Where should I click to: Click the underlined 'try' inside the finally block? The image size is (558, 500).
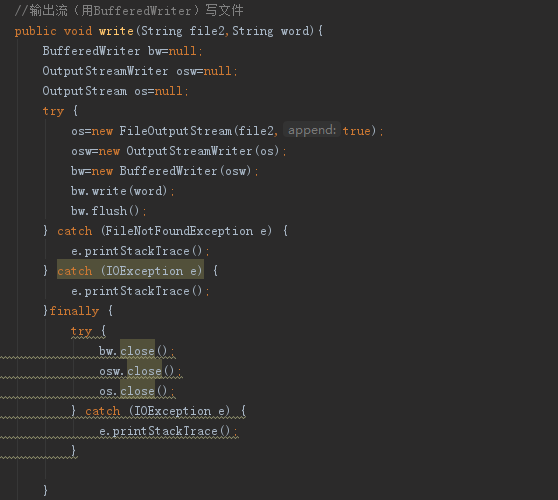(81, 331)
